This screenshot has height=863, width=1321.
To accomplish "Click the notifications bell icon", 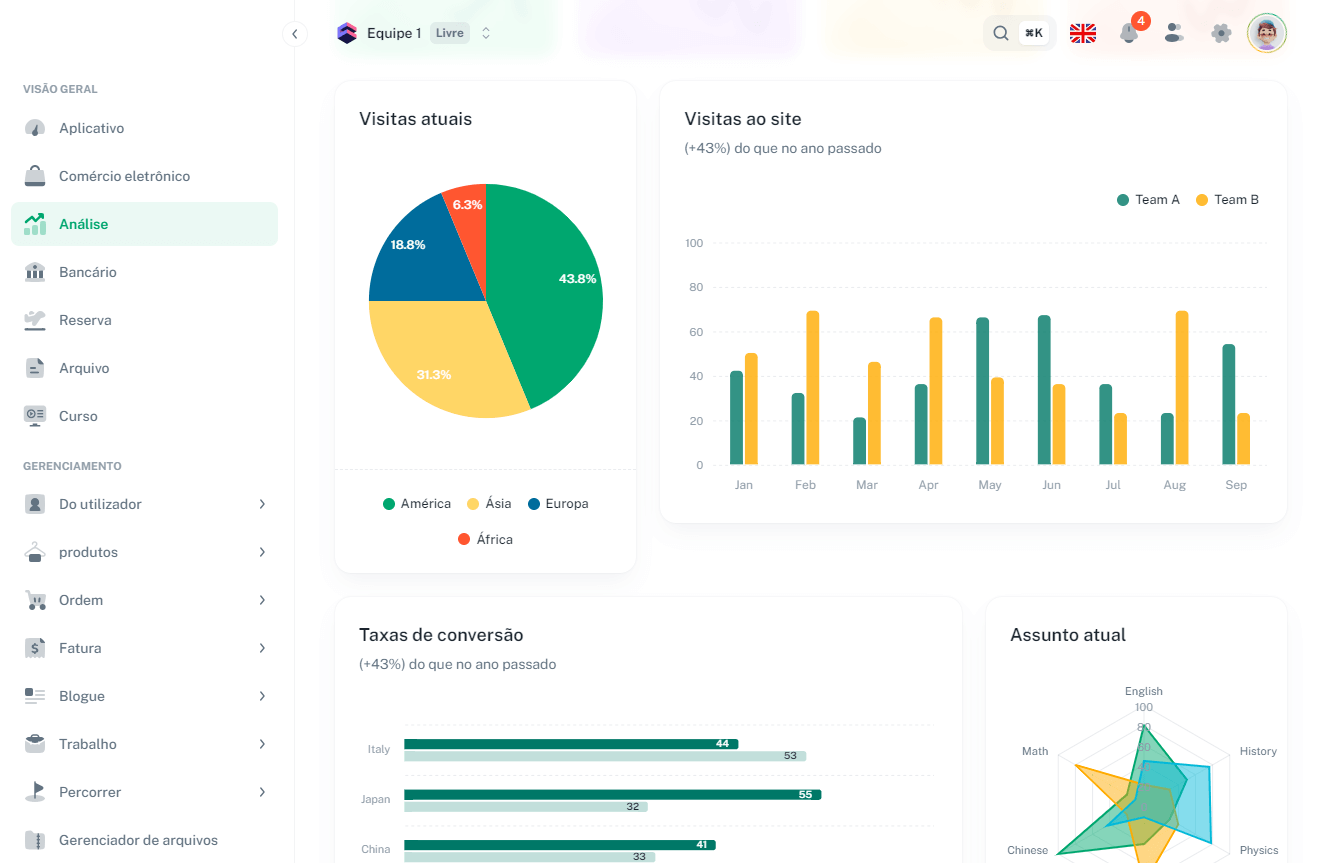I will 1129,33.
